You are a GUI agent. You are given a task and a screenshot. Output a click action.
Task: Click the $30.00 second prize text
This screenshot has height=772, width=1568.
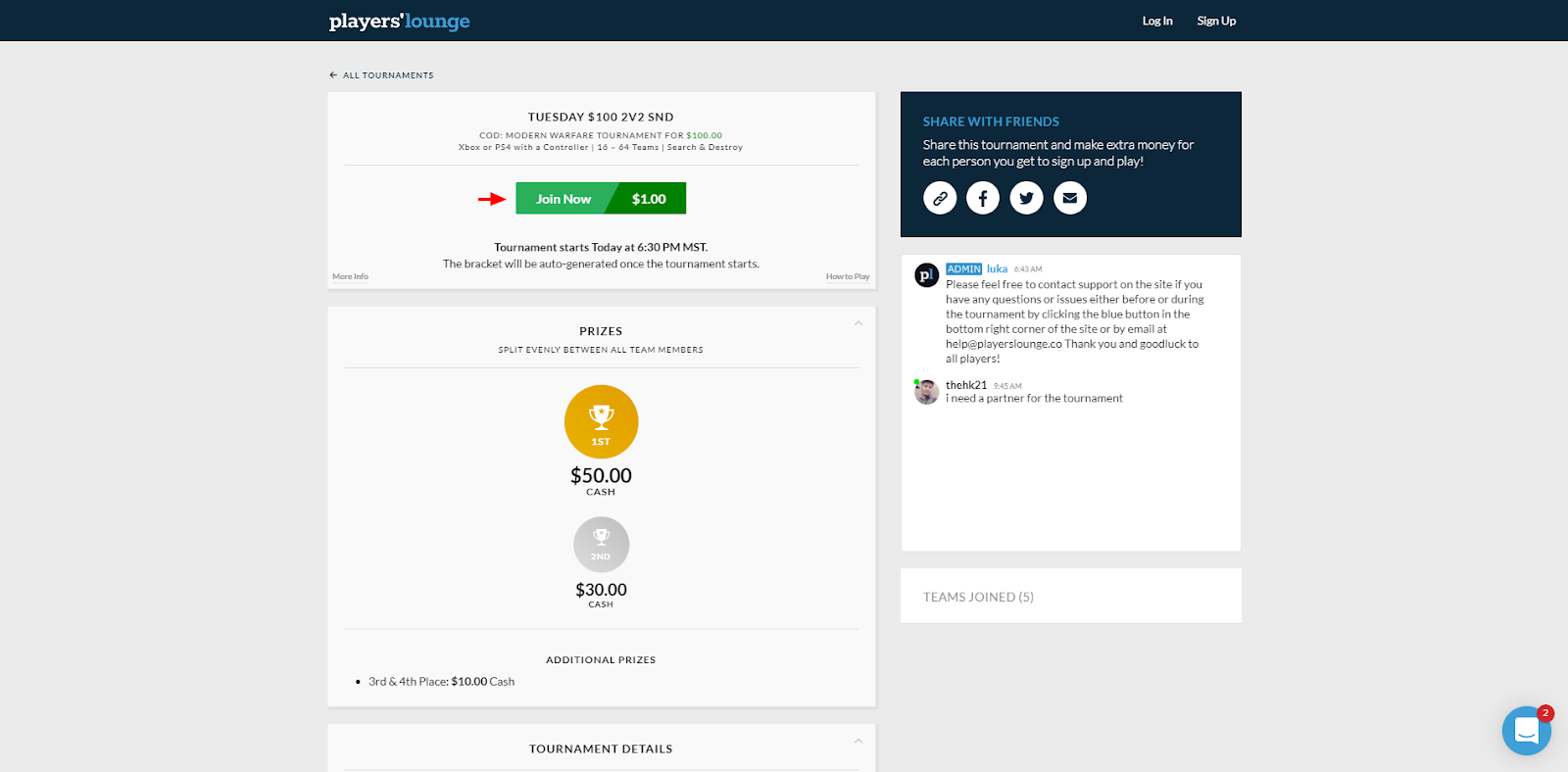click(601, 590)
